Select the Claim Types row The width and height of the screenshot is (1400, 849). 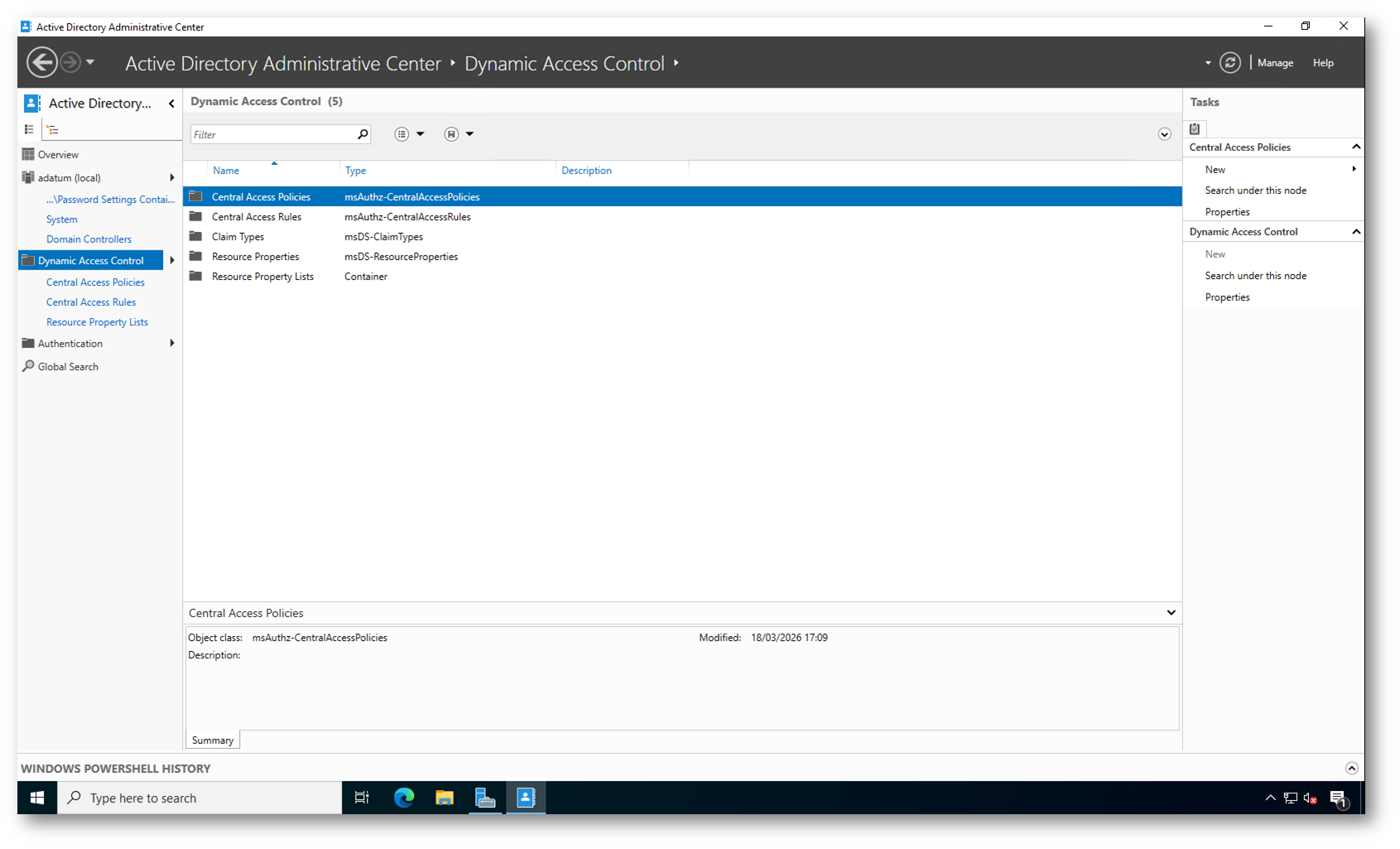(x=238, y=237)
